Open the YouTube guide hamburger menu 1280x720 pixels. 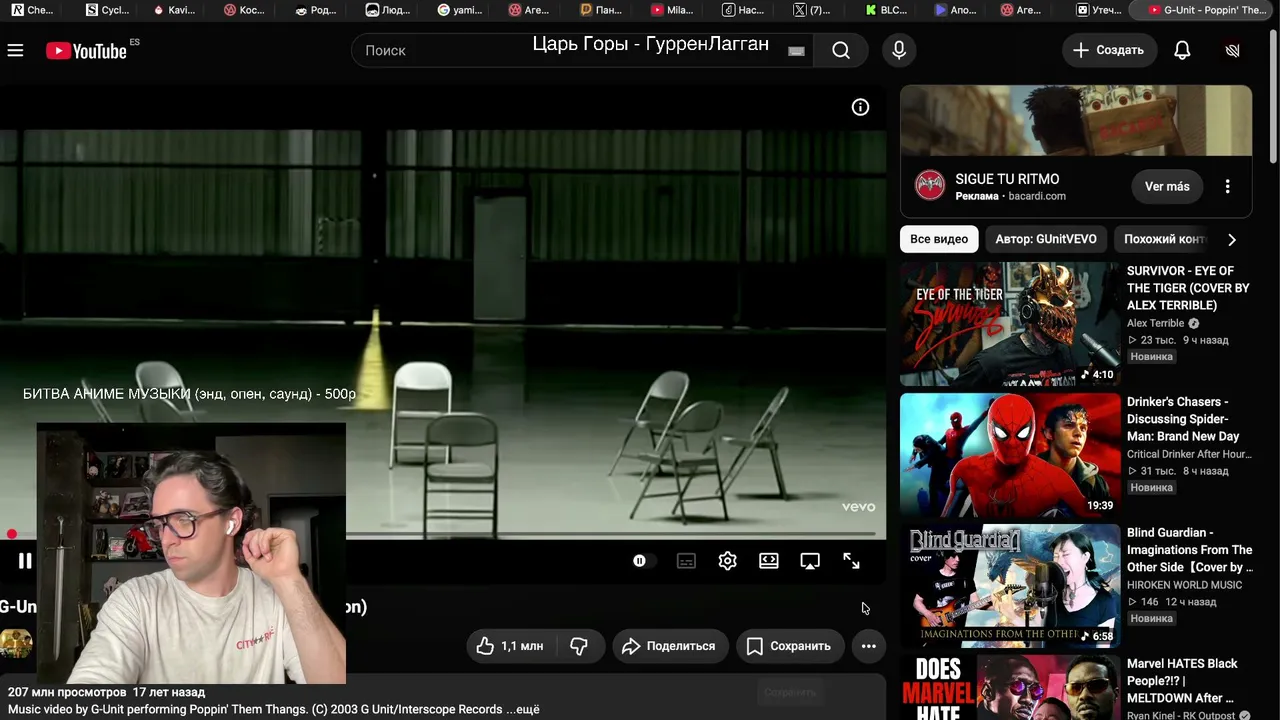15,50
